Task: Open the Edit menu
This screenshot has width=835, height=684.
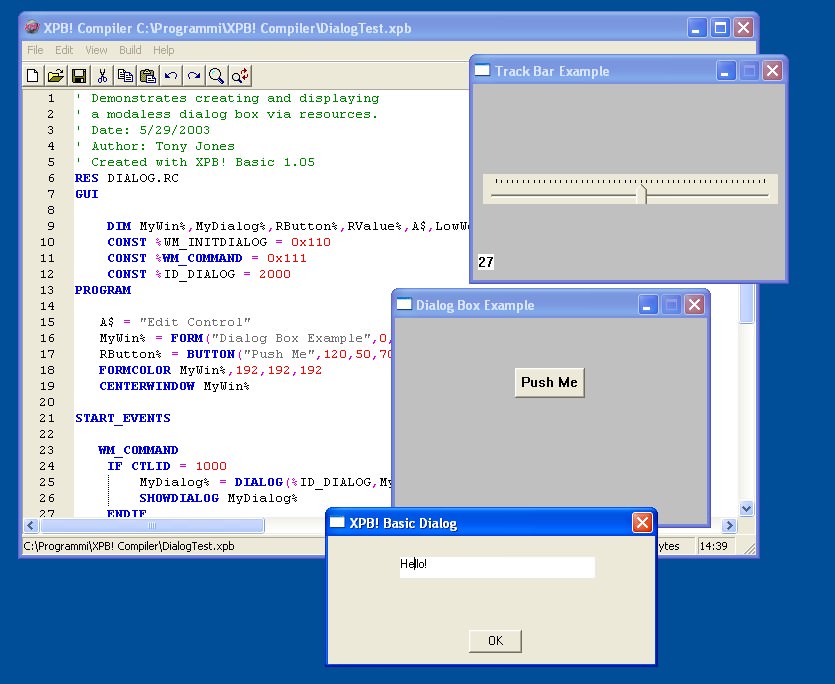Action: tap(64, 50)
